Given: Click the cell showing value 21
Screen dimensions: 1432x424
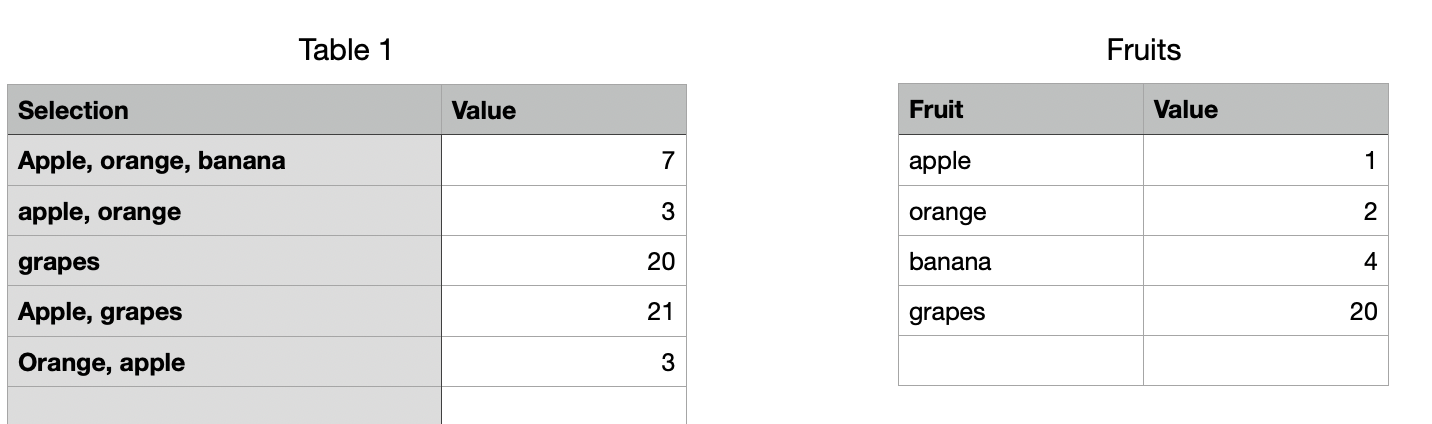Looking at the screenshot, I should [563, 311].
